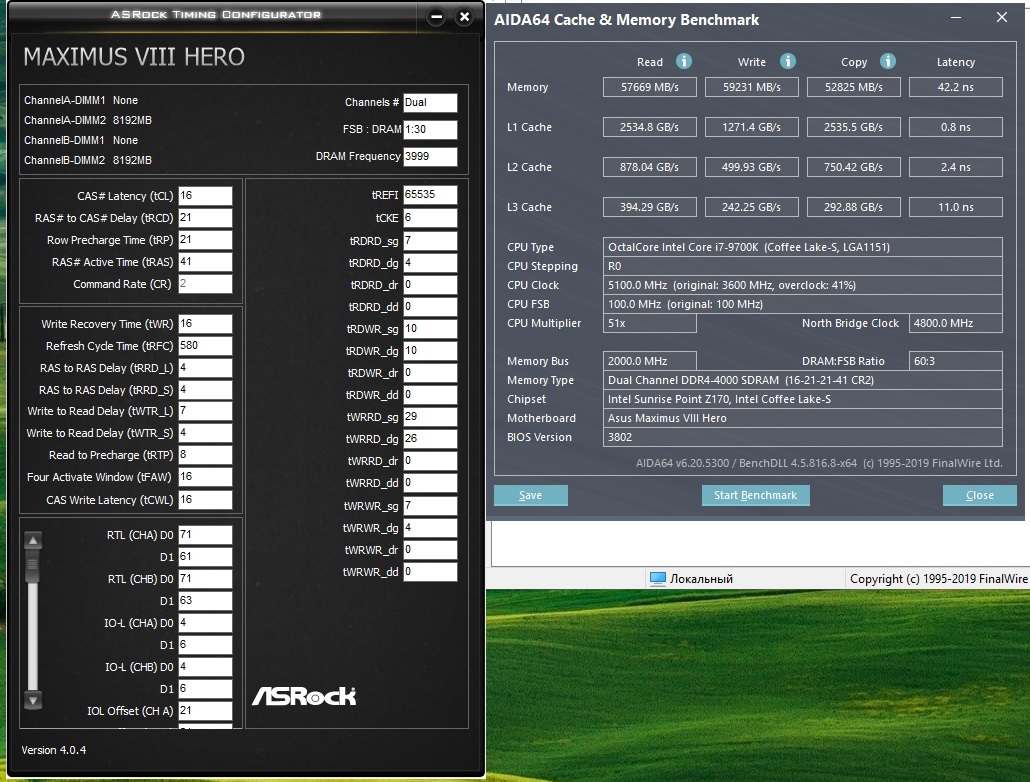The width and height of the screenshot is (1030, 782).
Task: Click the Close button in AIDA64
Action: [979, 495]
